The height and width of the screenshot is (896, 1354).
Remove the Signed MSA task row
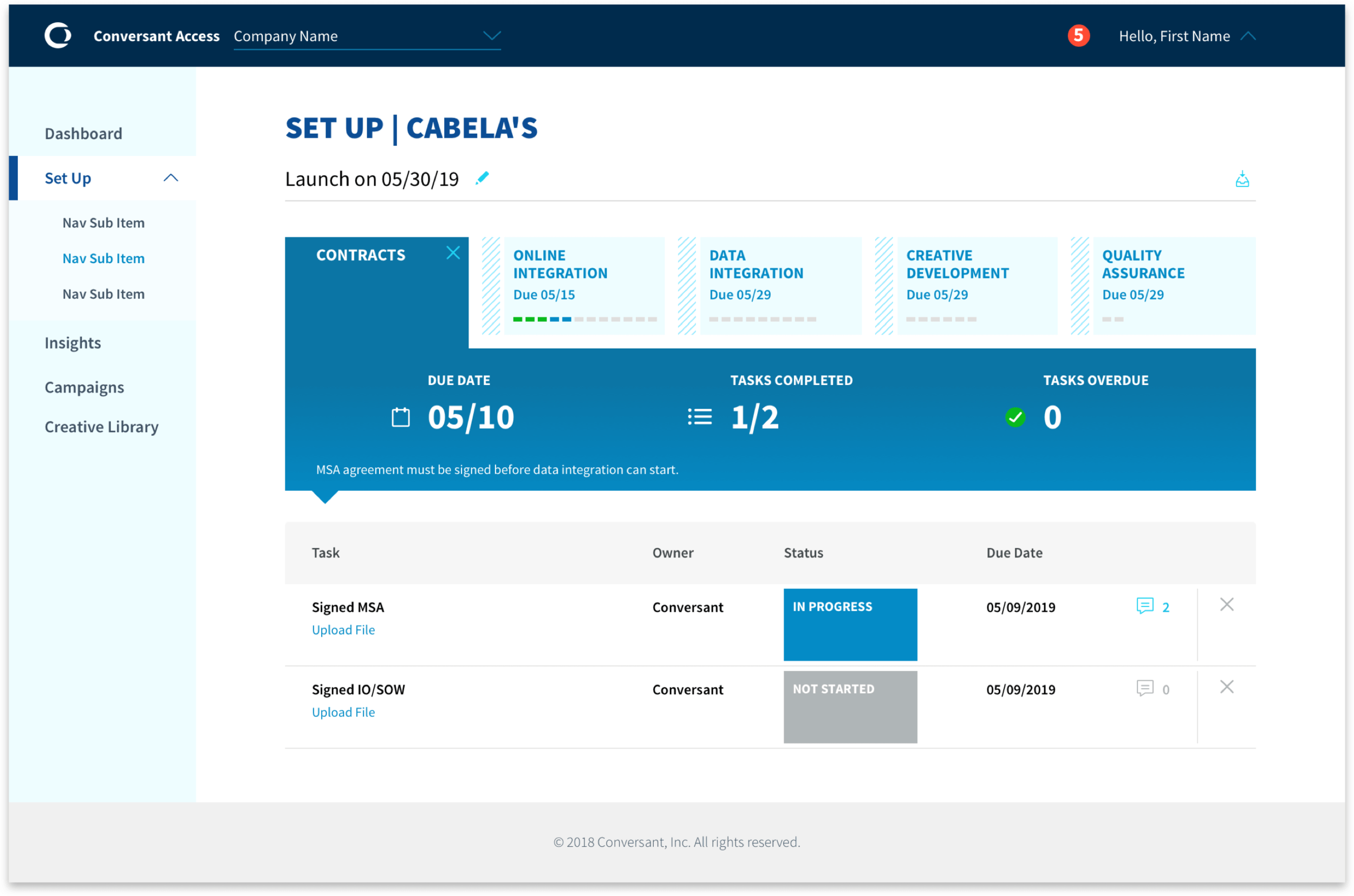(x=1227, y=605)
